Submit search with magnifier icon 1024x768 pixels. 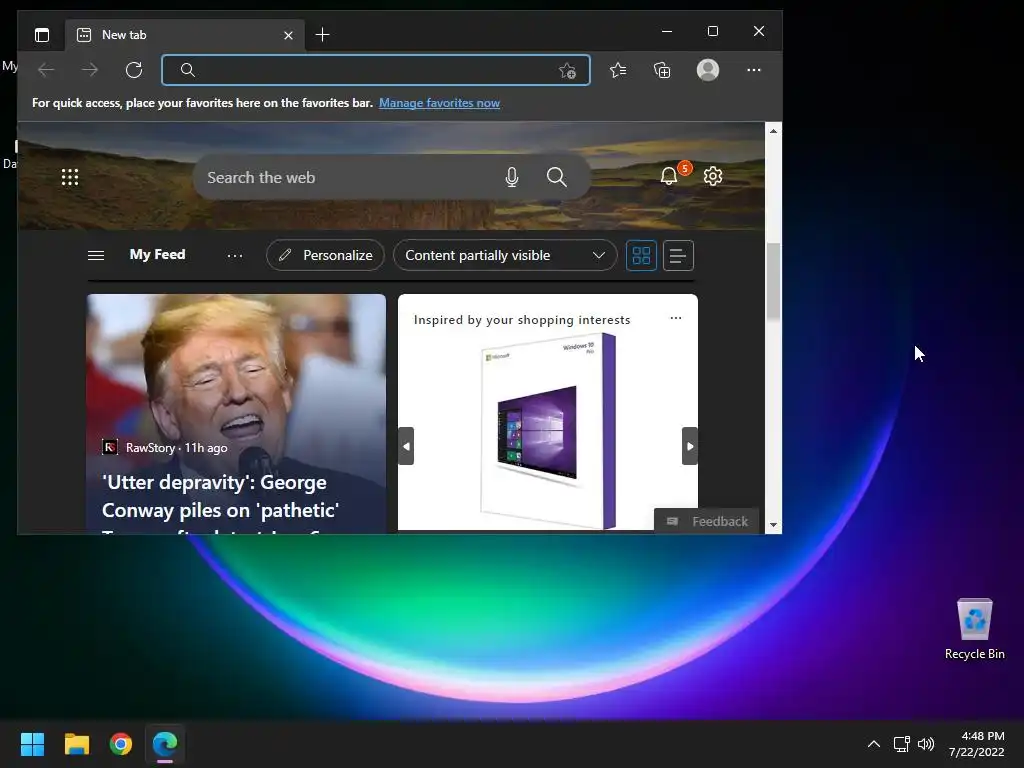(x=556, y=177)
